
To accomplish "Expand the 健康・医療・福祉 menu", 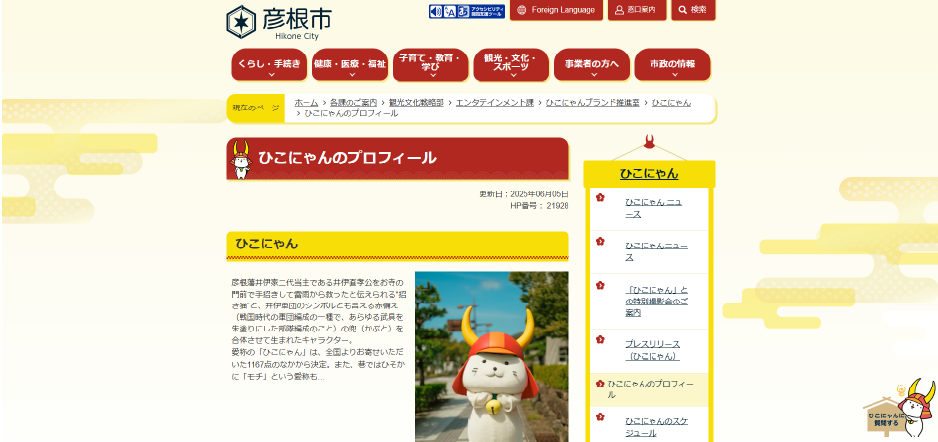I will pyautogui.click(x=349, y=65).
